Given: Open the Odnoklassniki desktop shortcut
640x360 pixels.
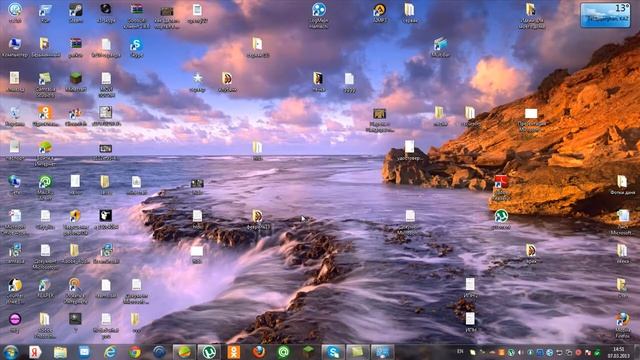Looking at the screenshot, I should tap(45, 116).
